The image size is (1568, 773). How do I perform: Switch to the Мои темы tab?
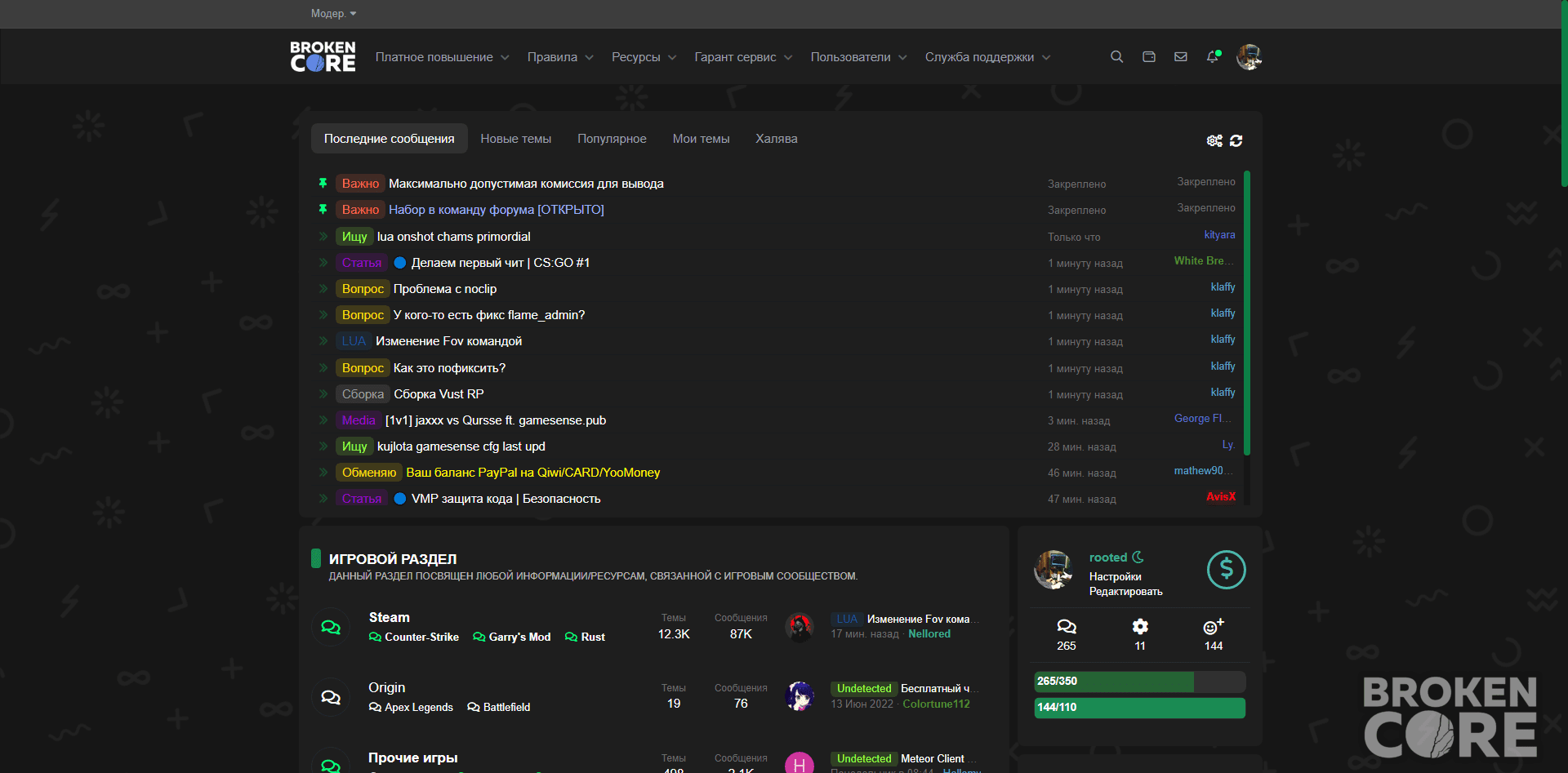pos(701,139)
